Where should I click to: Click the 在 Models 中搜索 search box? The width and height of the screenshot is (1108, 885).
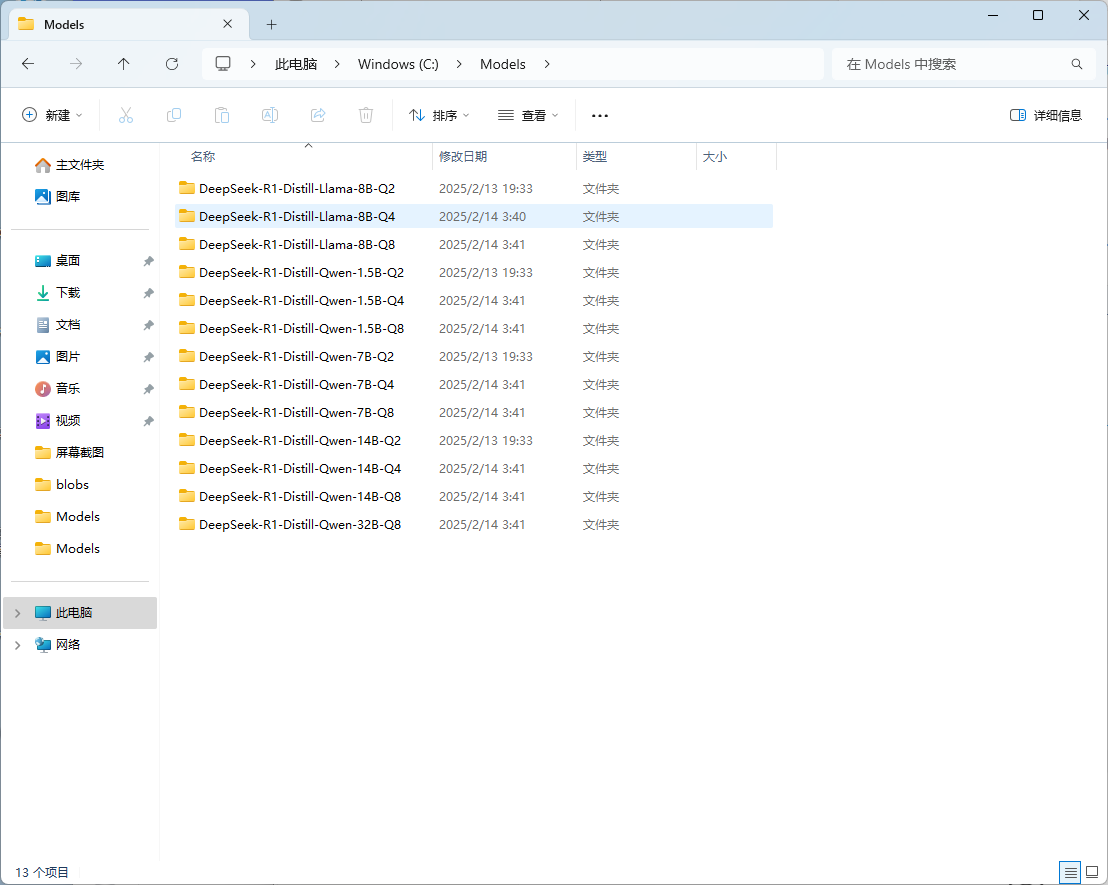click(x=964, y=64)
